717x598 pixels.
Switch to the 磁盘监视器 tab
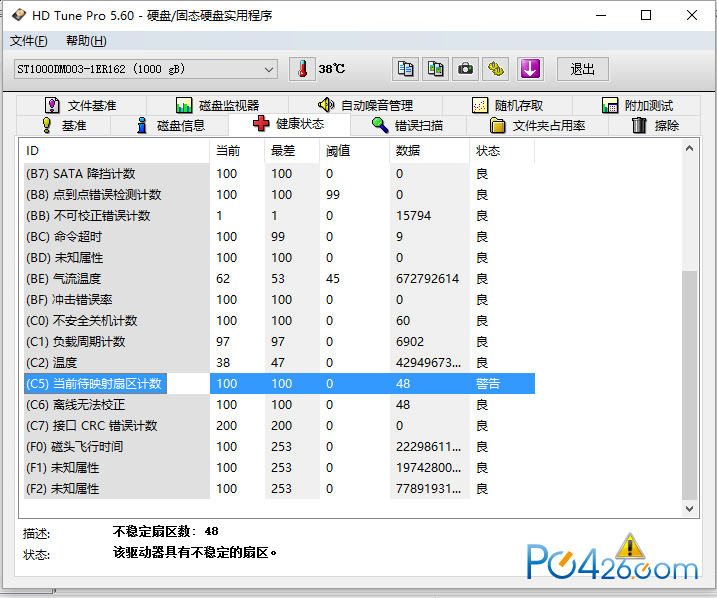(x=218, y=106)
